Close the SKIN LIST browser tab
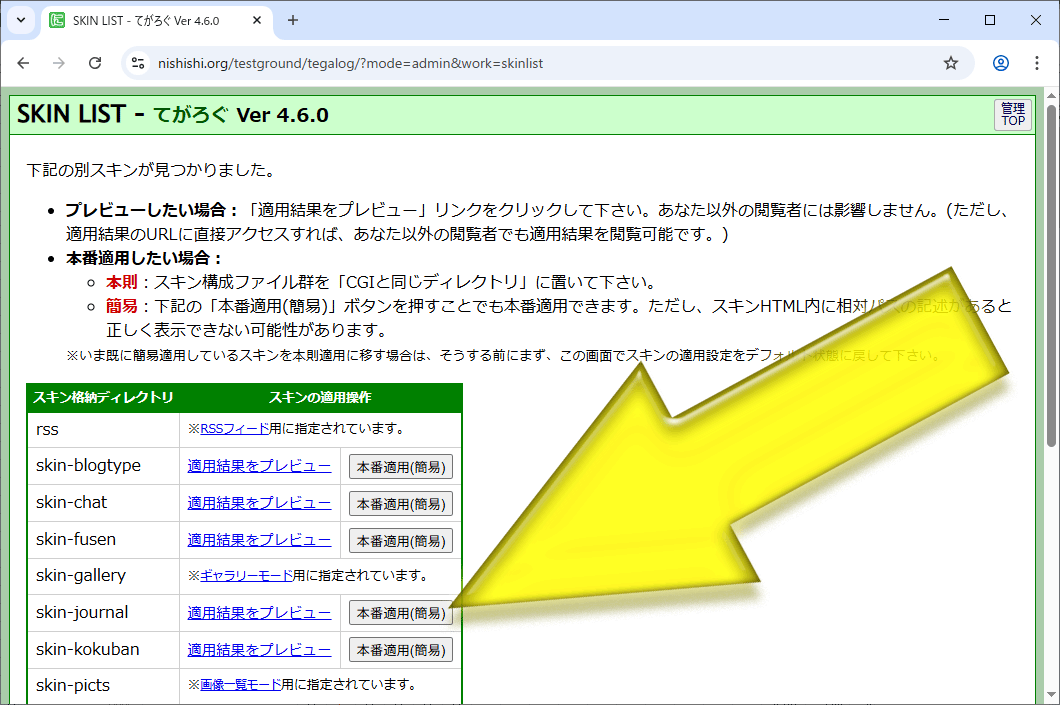Viewport: 1060px width, 705px height. point(257,20)
